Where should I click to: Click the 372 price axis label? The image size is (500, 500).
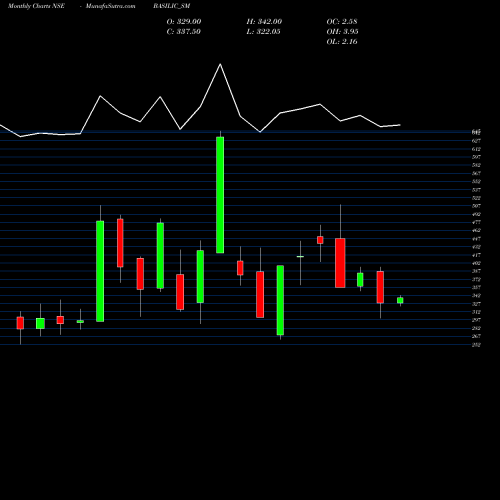(x=476, y=279)
